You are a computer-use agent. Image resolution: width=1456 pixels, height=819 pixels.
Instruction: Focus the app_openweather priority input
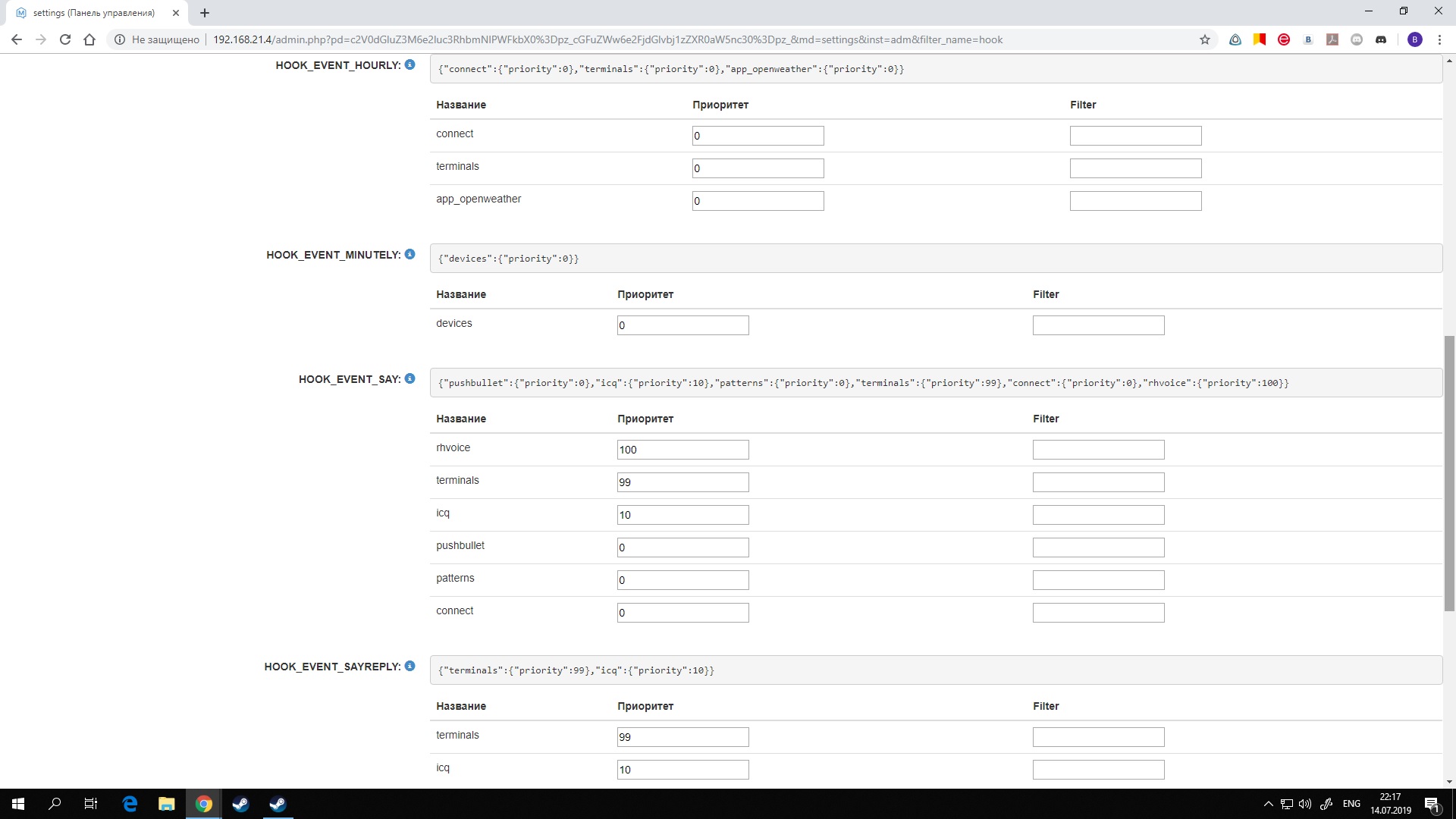tap(758, 201)
